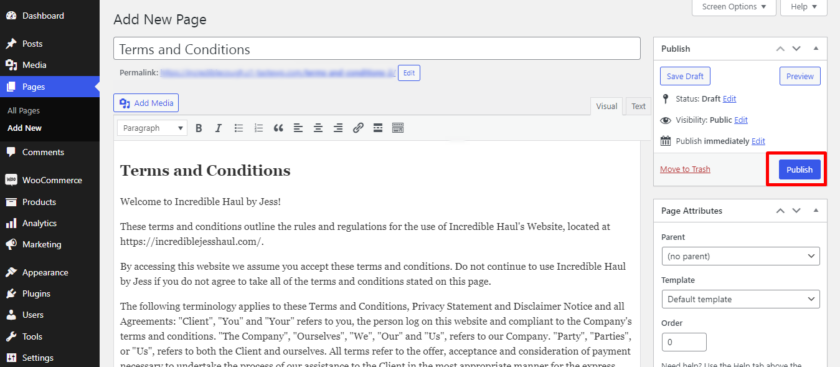Image resolution: width=840 pixels, height=367 pixels.
Task: Click the 'Welcome to Incredible Haul by Jess!' line
Action: coord(200,202)
